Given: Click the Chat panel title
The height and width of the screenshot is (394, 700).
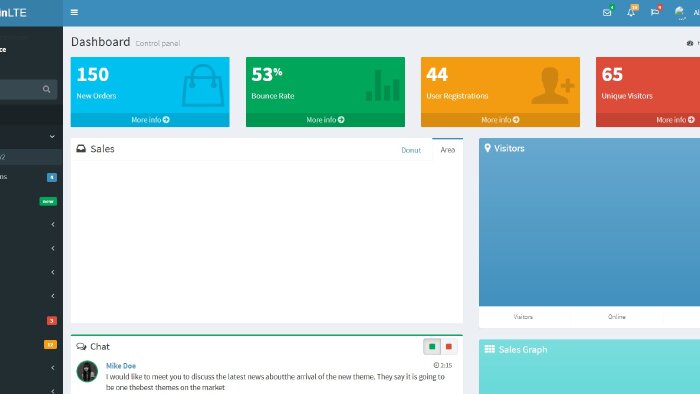Looking at the screenshot, I should tap(100, 347).
